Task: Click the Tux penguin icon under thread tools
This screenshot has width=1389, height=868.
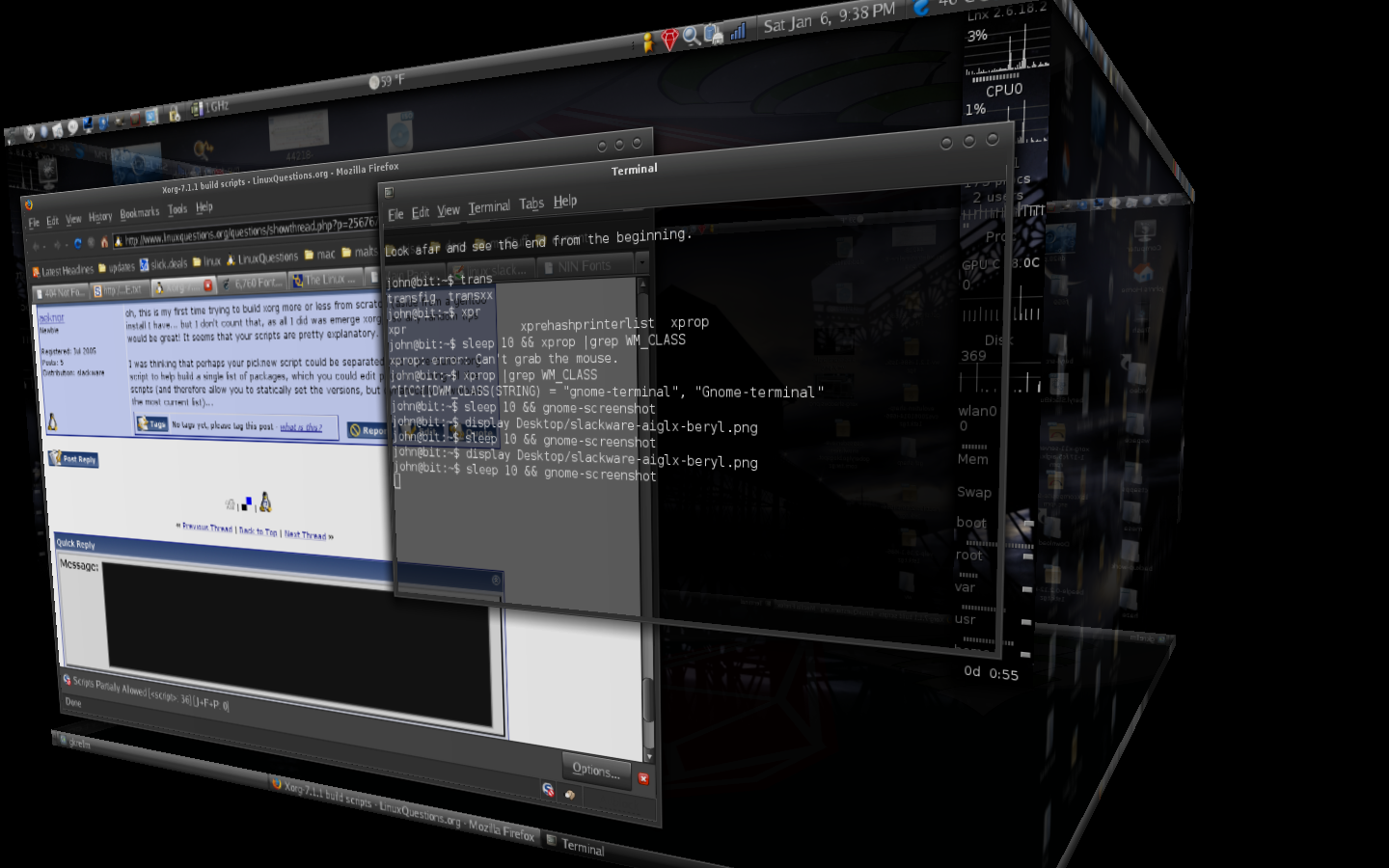Action: pyautogui.click(x=264, y=502)
